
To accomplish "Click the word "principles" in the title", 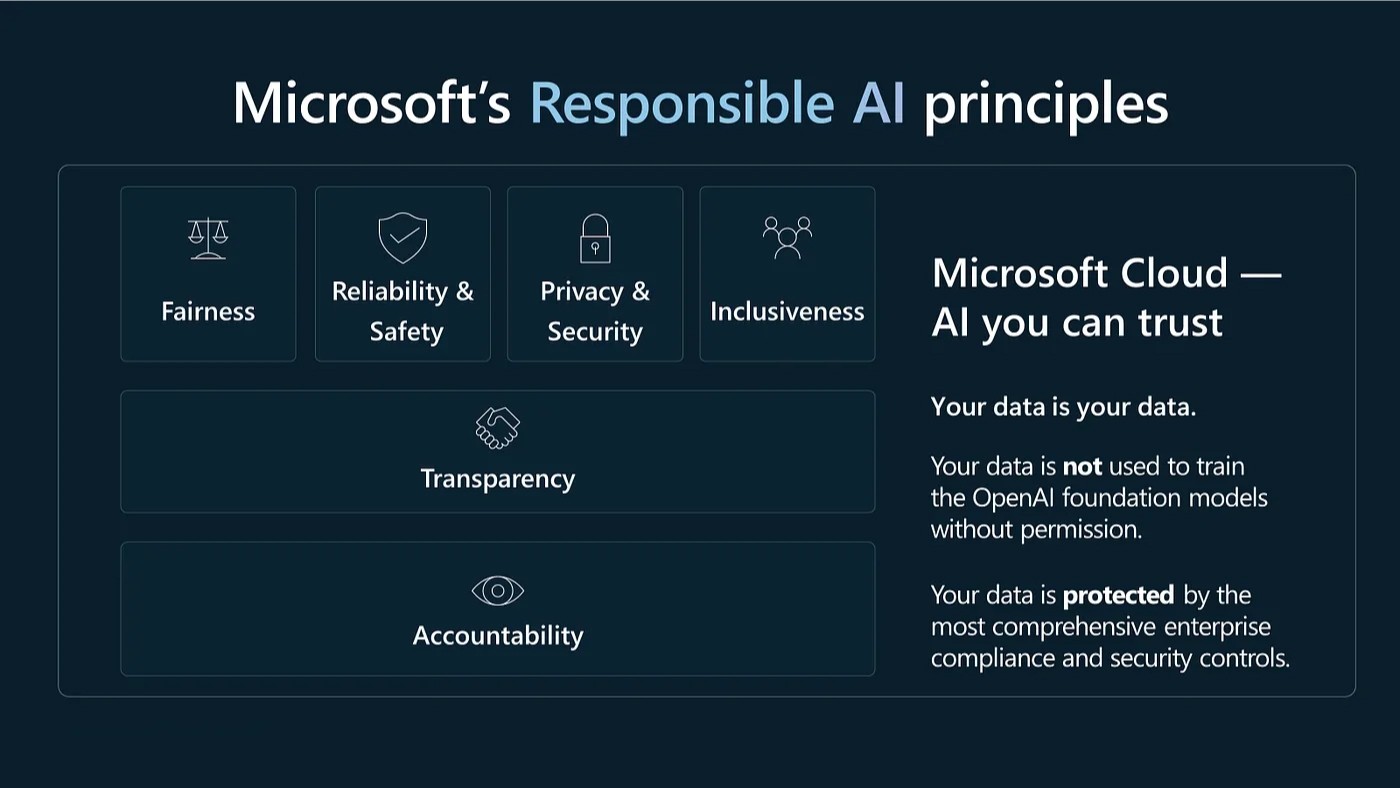I will point(1045,104).
